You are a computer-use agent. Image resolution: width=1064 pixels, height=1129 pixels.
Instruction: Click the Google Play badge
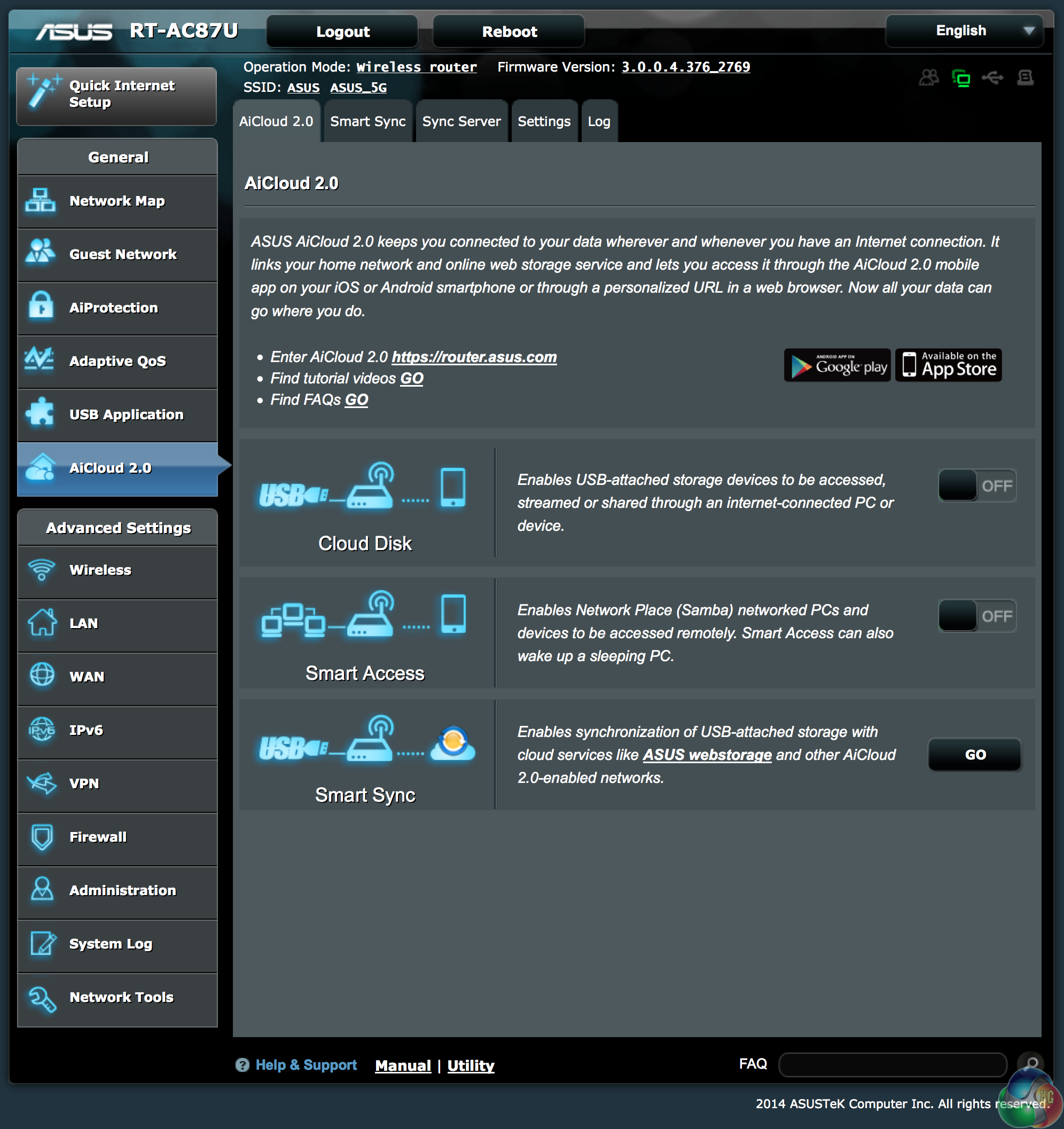pyautogui.click(x=837, y=365)
